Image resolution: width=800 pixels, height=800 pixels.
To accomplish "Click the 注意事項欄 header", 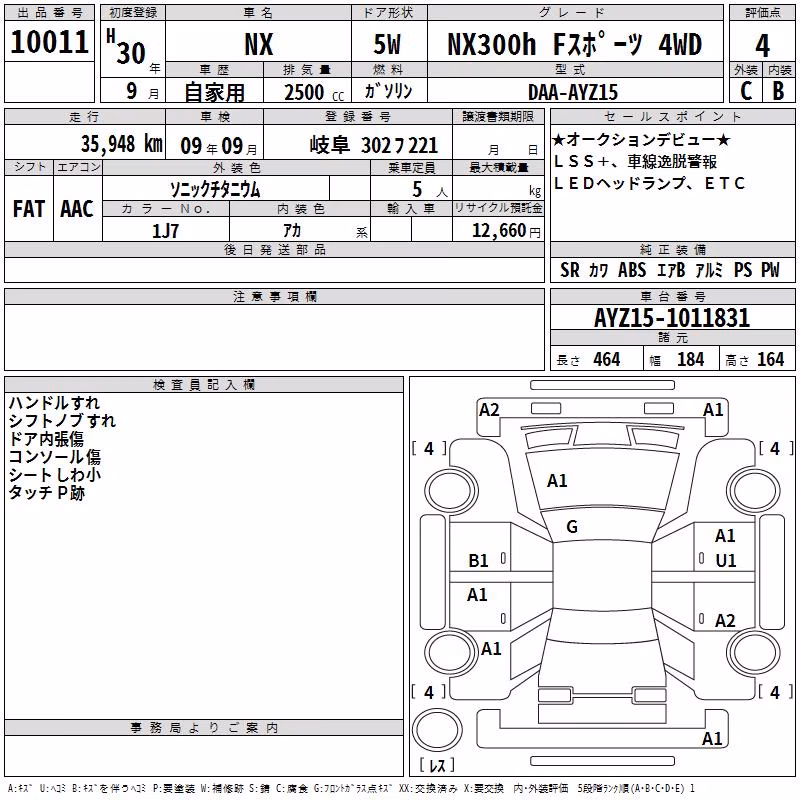I will [x=274, y=296].
